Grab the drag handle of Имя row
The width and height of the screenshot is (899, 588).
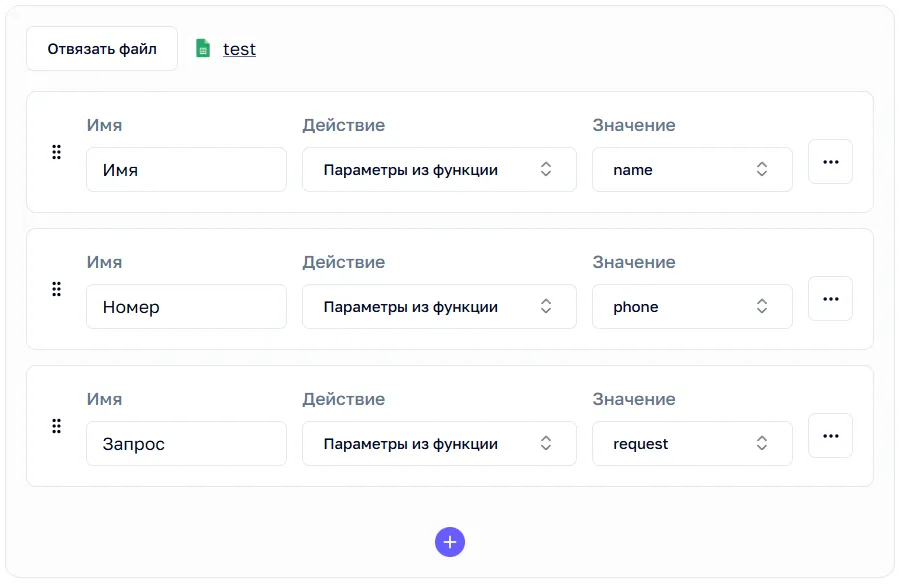56,152
